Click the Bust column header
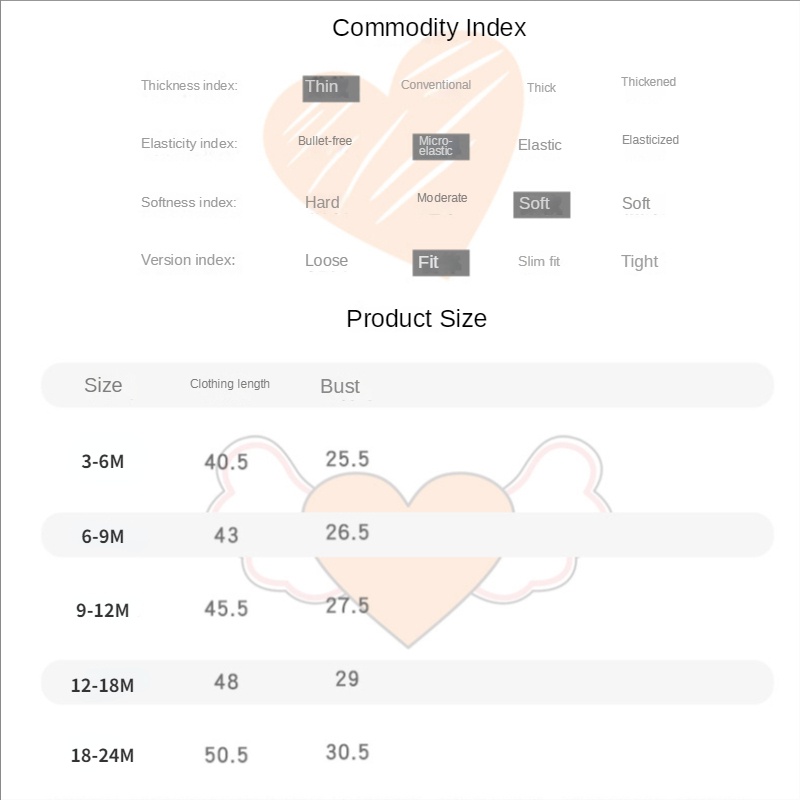The height and width of the screenshot is (800, 800). (x=340, y=386)
